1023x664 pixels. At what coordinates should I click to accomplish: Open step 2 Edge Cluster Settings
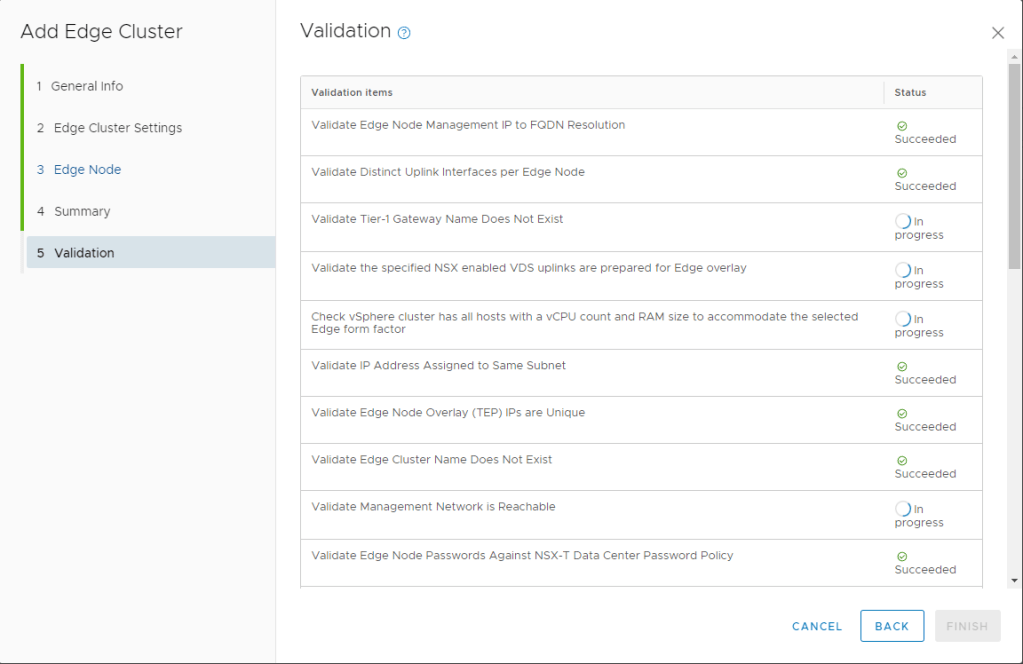click(x=117, y=128)
